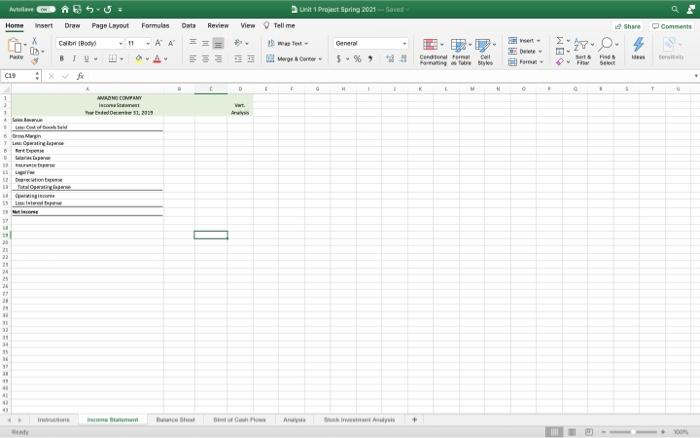Image resolution: width=700 pixels, height=438 pixels.
Task: Click the Format Painter brush icon
Action: [34, 61]
